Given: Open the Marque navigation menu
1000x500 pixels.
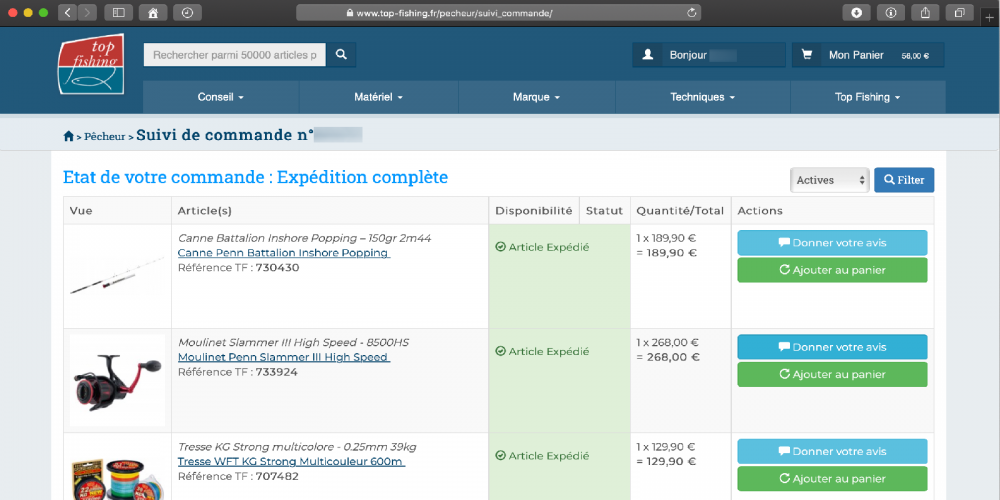Looking at the screenshot, I should click(536, 97).
